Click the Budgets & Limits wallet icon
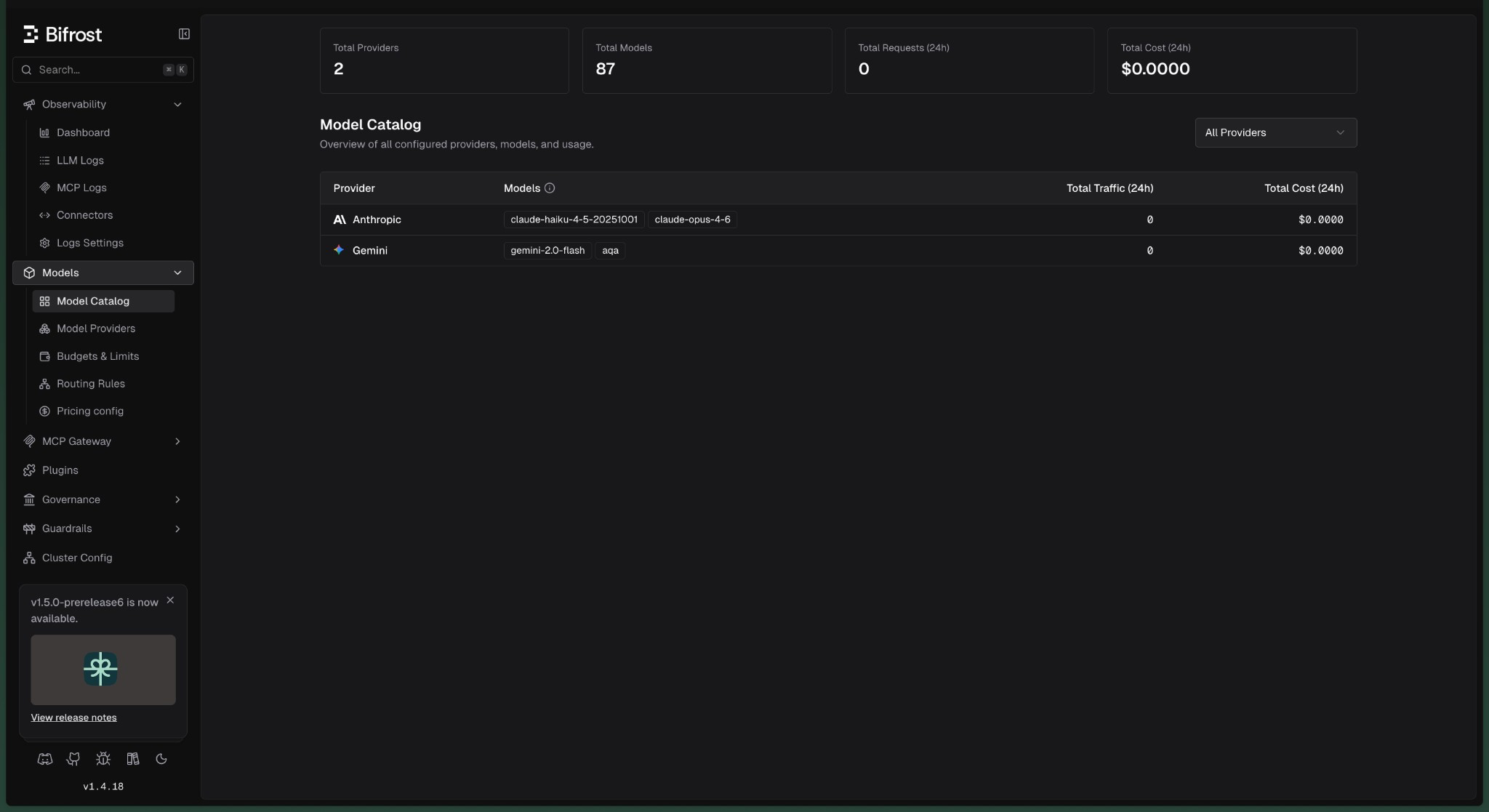The height and width of the screenshot is (812, 1489). click(44, 356)
